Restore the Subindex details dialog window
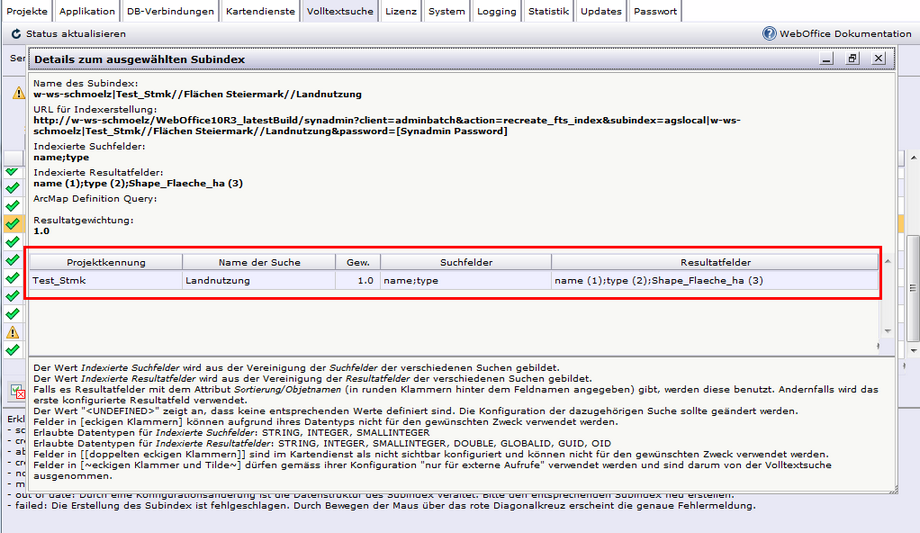 click(852, 59)
